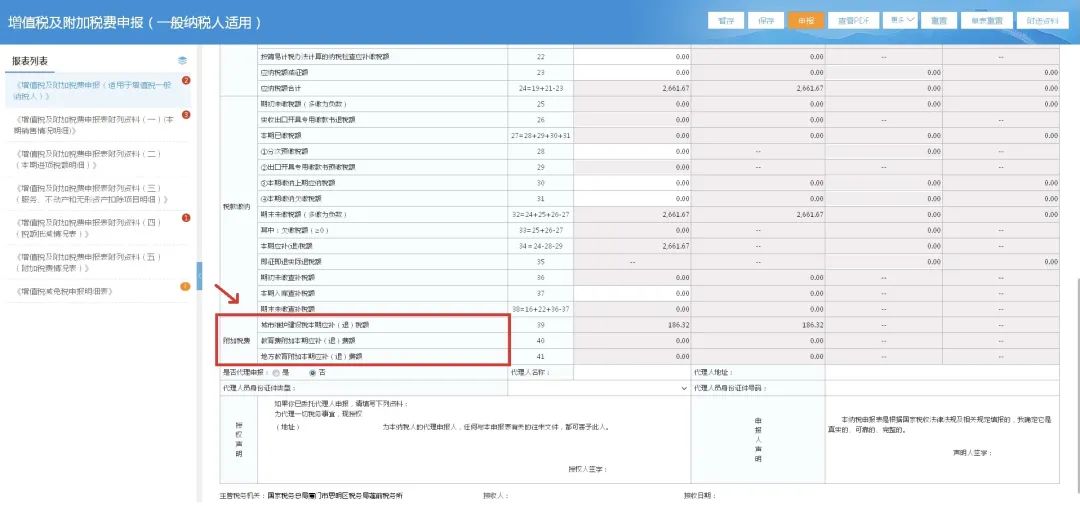Click the red badge 3 on 附列资料（一）
Image resolution: width=1080 pixels, height=506 pixels.
click(185, 115)
